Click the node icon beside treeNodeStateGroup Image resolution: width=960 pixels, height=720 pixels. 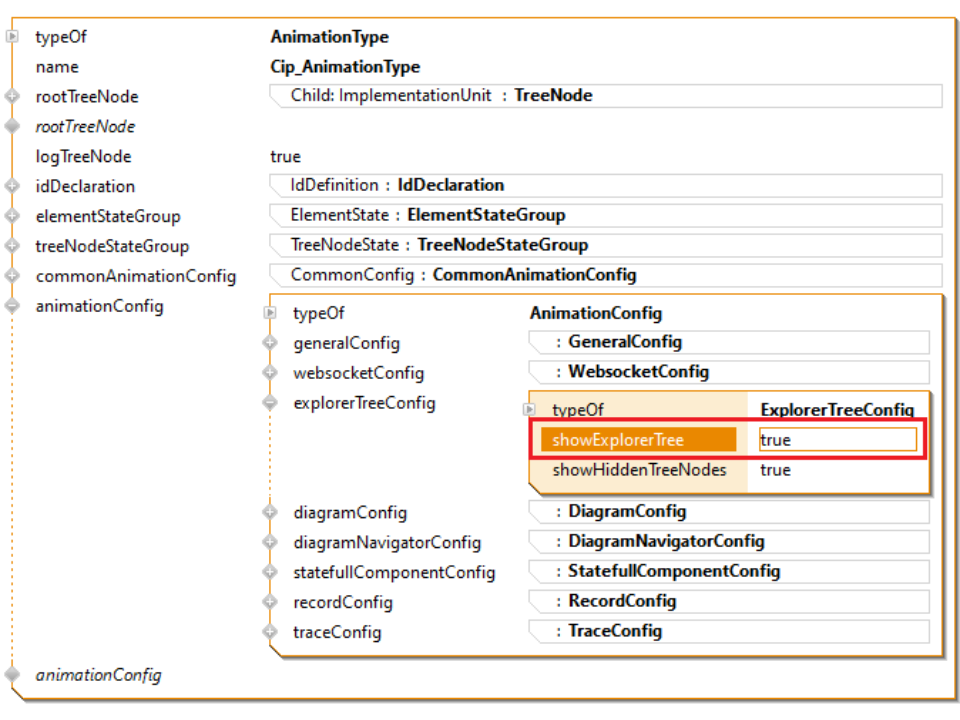tap(12, 246)
